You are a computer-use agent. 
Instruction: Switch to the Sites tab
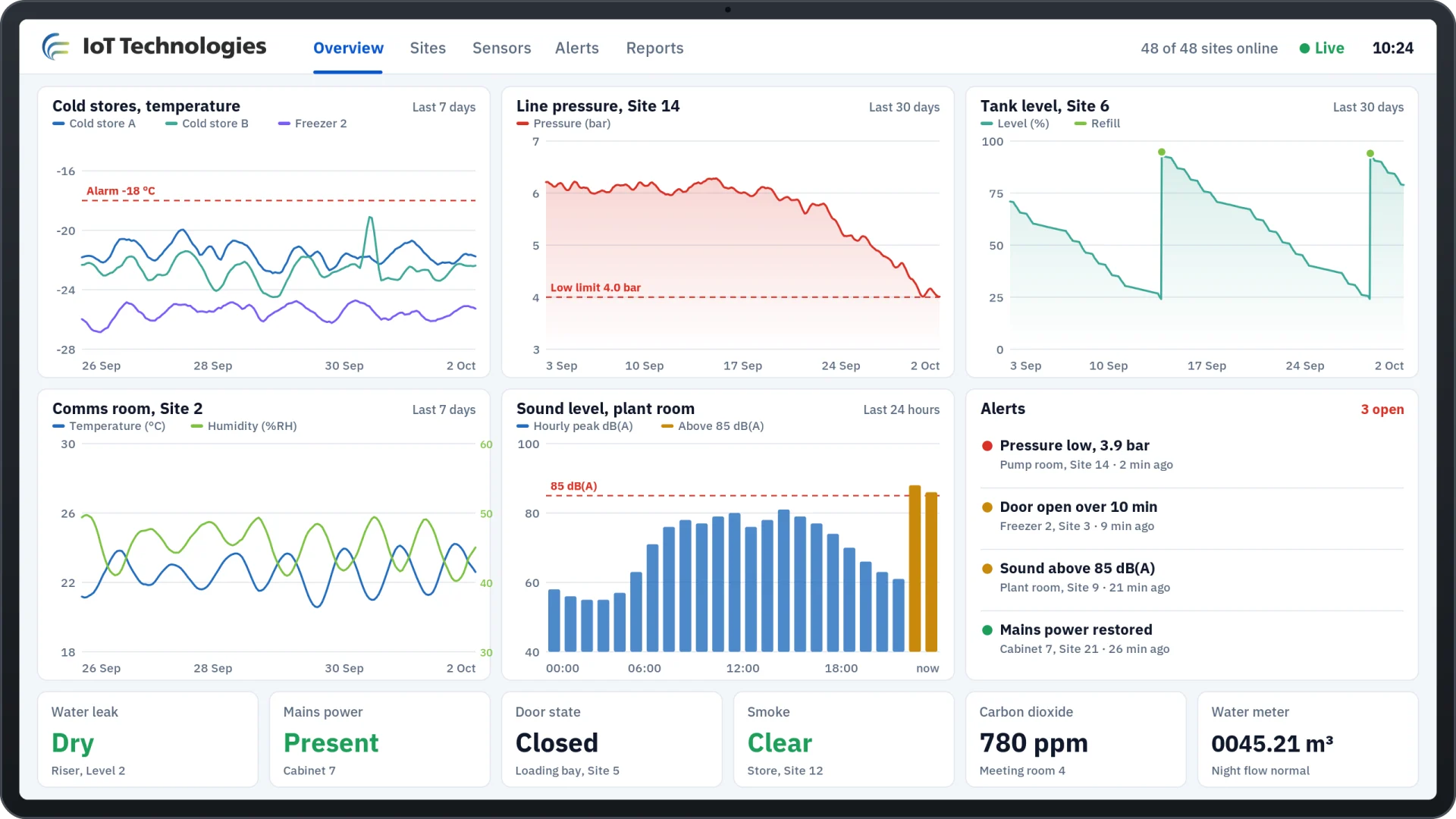pyautogui.click(x=428, y=49)
